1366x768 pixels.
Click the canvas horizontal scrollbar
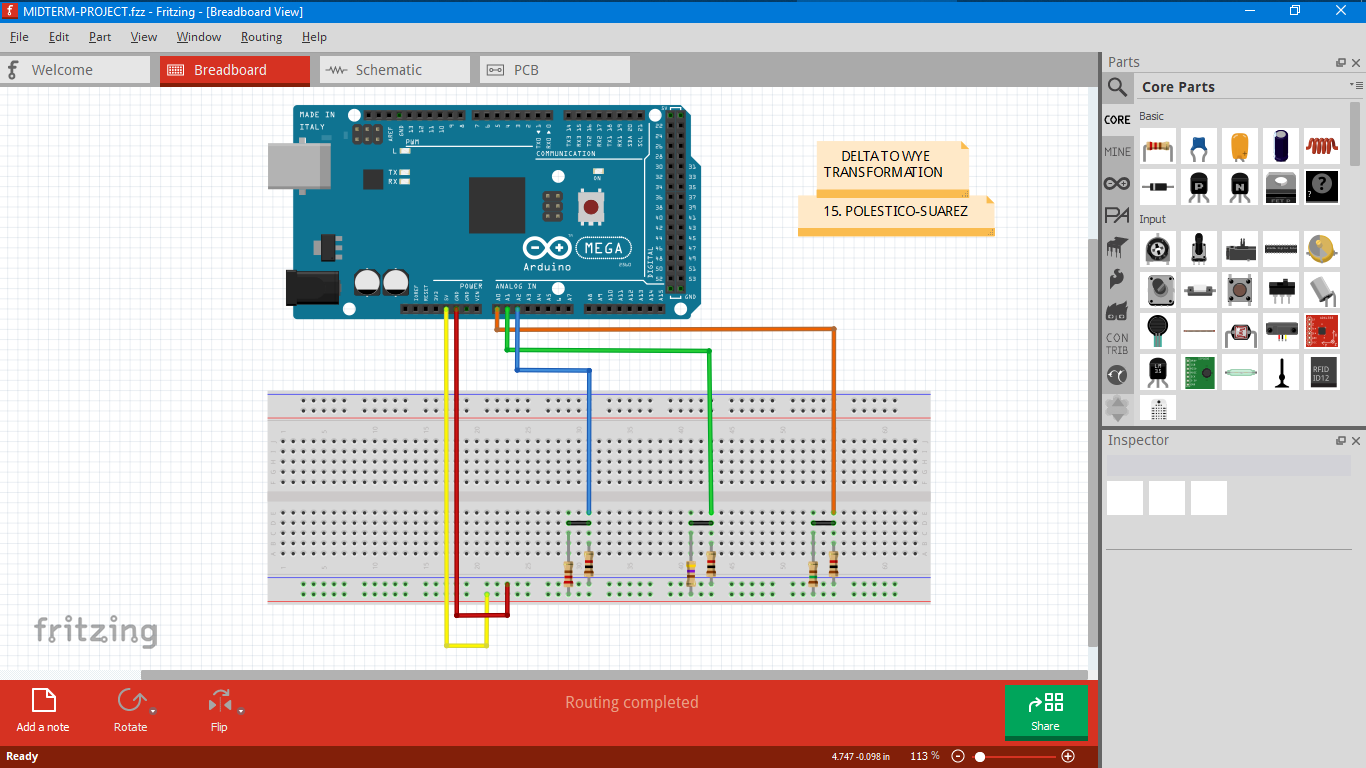tap(613, 675)
